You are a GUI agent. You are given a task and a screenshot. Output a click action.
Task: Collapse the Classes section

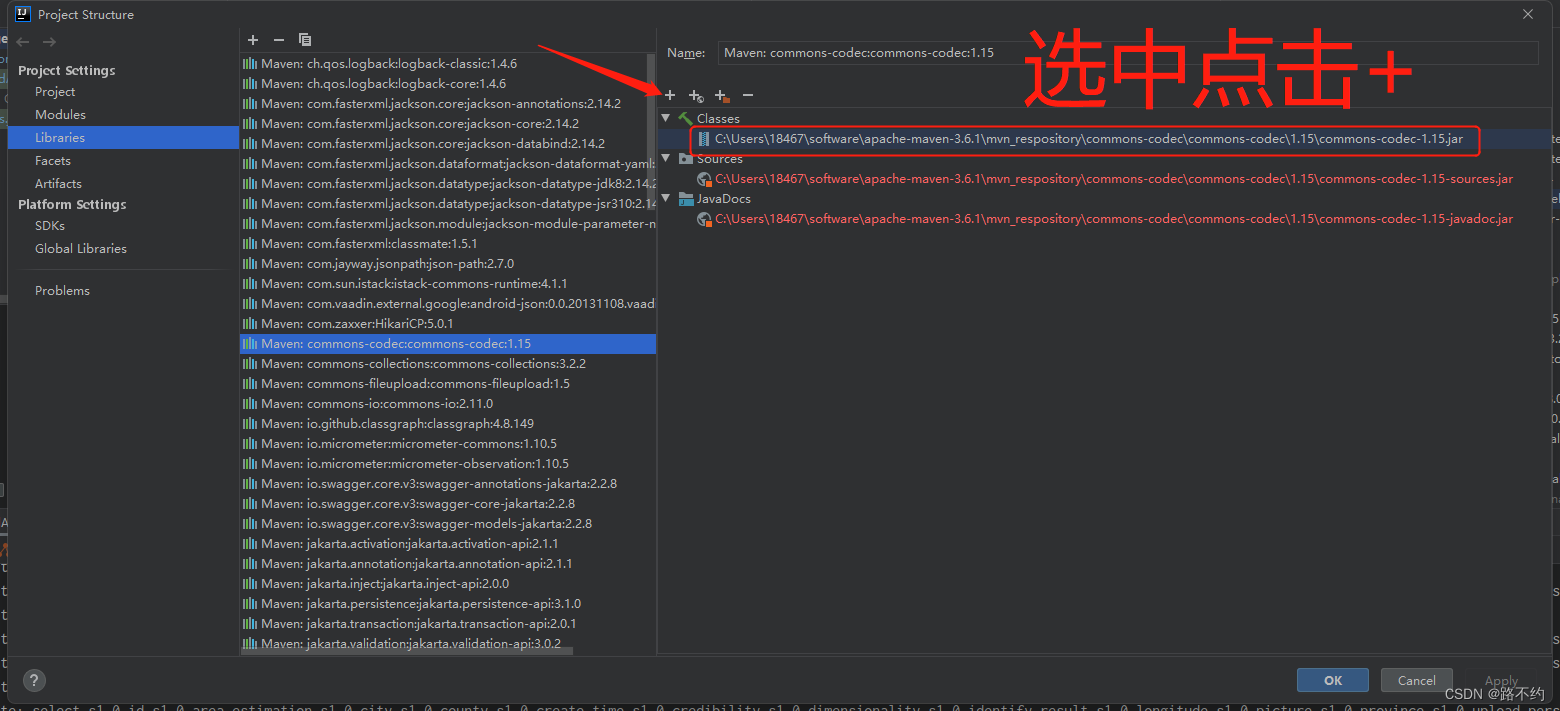coord(665,118)
